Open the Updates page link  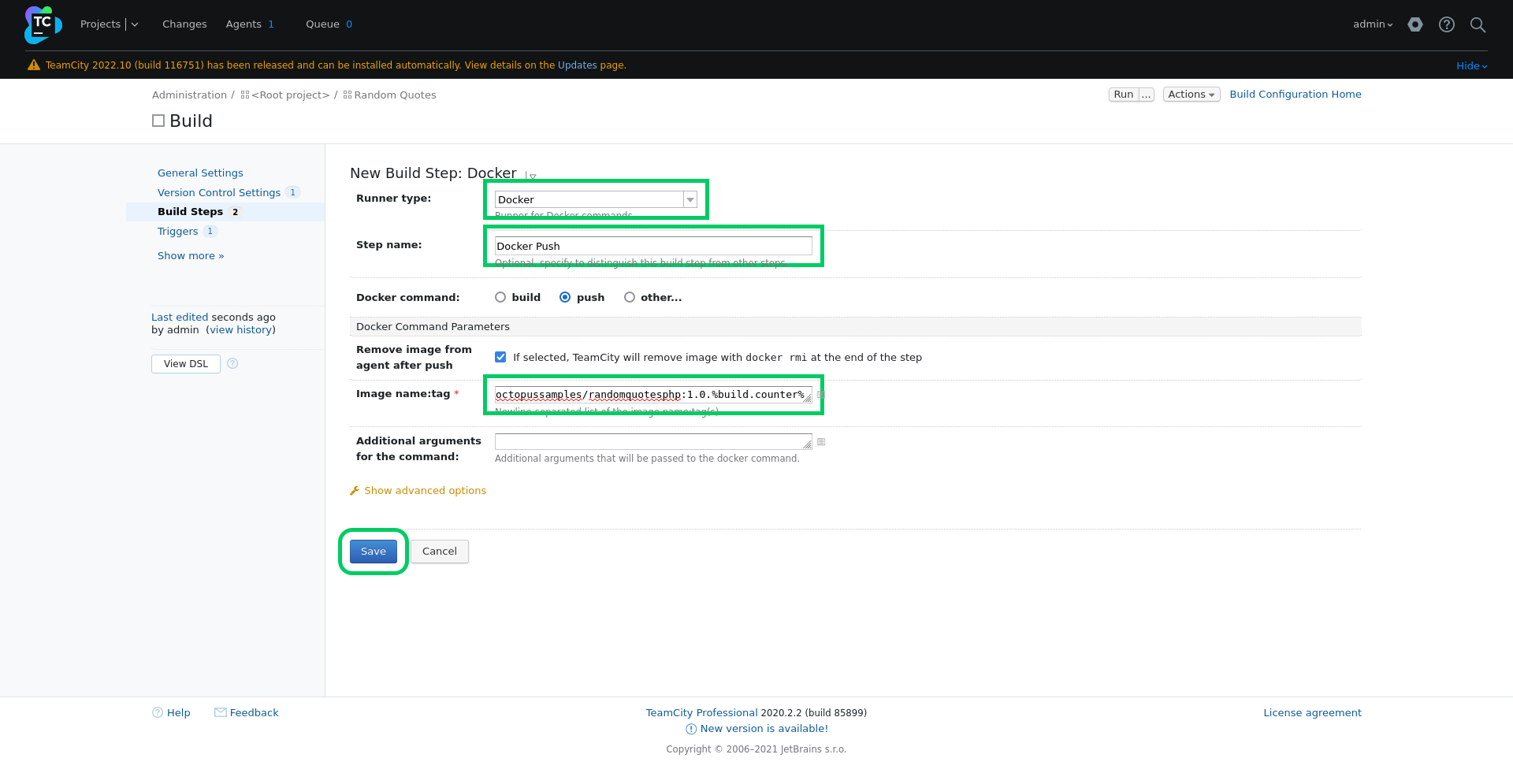click(577, 65)
